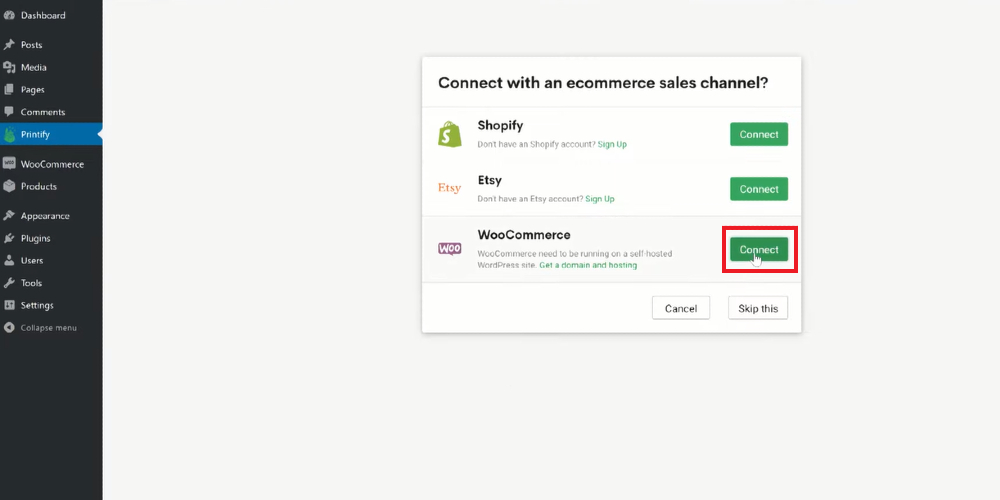The image size is (1000, 500).
Task: Connect the Shopify sales channel
Action: tap(759, 135)
